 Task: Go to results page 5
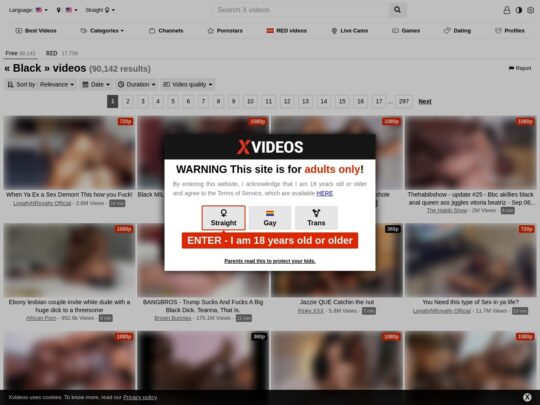coord(173,101)
